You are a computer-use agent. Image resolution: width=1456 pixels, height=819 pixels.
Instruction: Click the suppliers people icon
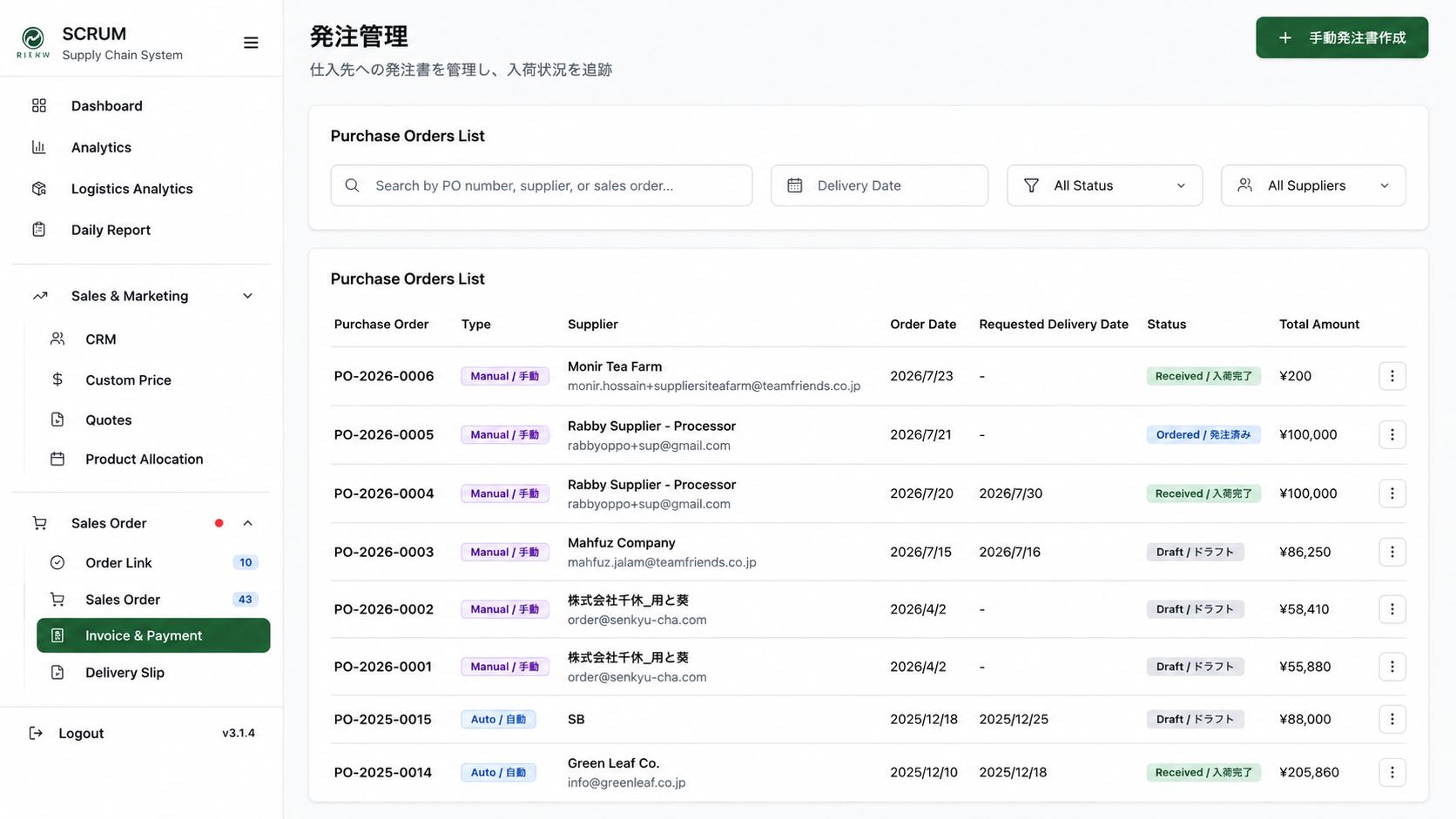pyautogui.click(x=1245, y=185)
